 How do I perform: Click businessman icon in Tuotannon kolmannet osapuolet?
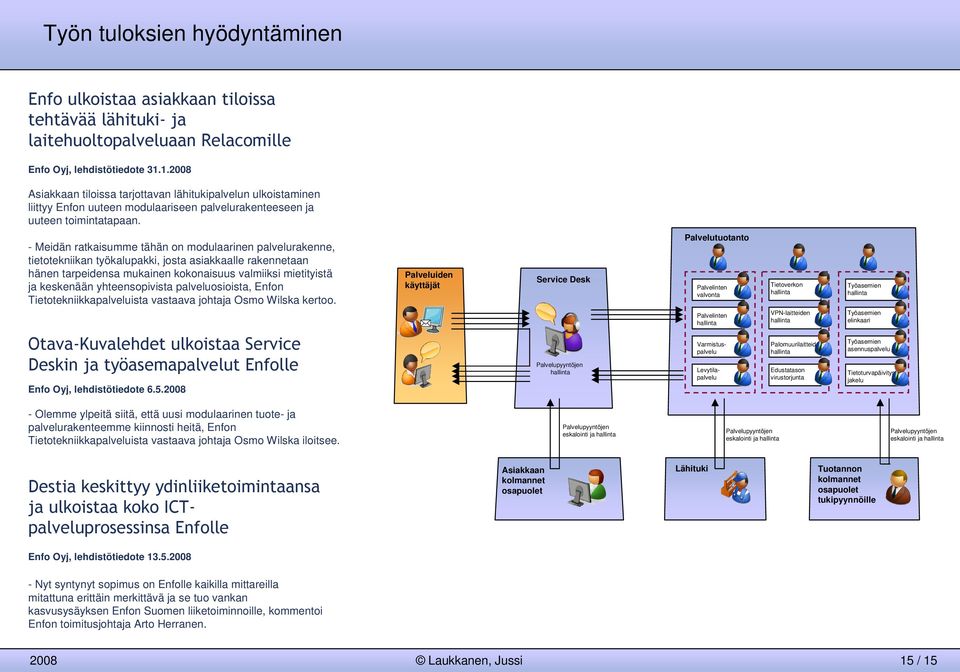[x=898, y=487]
